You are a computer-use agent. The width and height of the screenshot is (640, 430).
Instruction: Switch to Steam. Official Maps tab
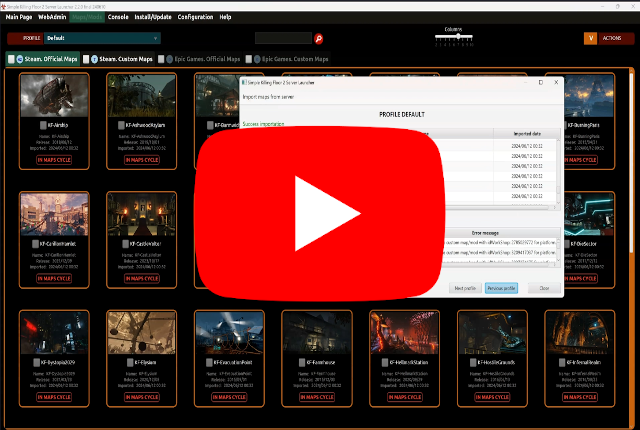point(43,59)
